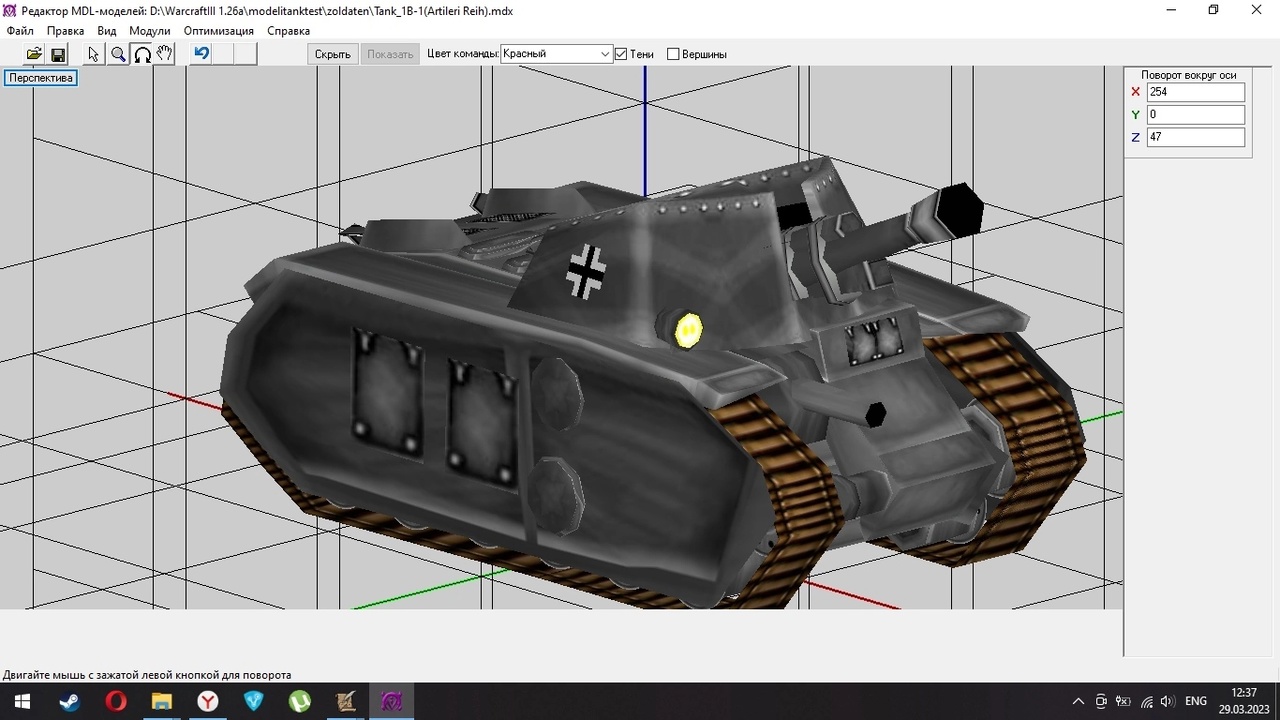Click the X axis rotation field

(x=1195, y=92)
